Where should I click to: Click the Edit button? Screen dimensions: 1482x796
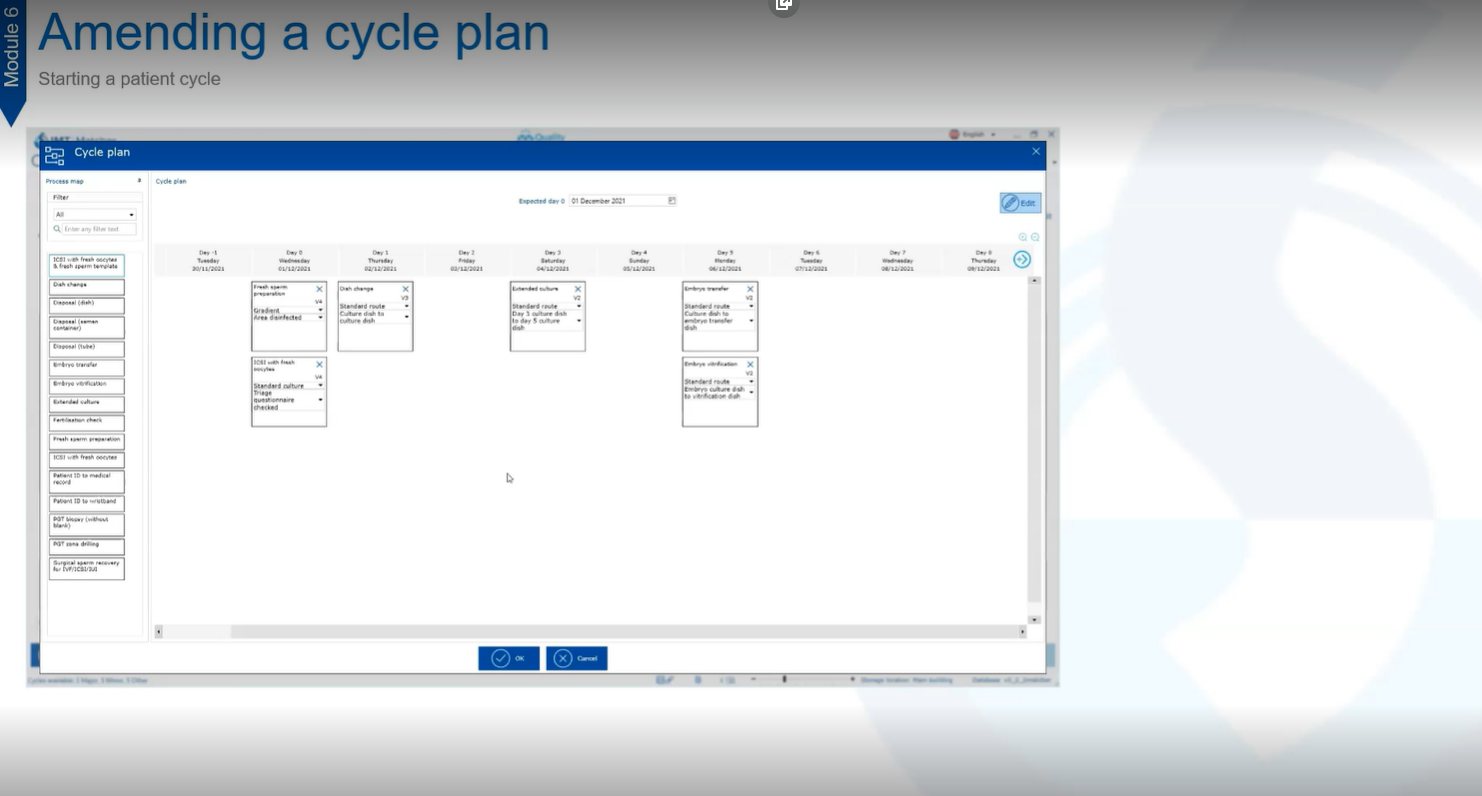coord(1020,203)
